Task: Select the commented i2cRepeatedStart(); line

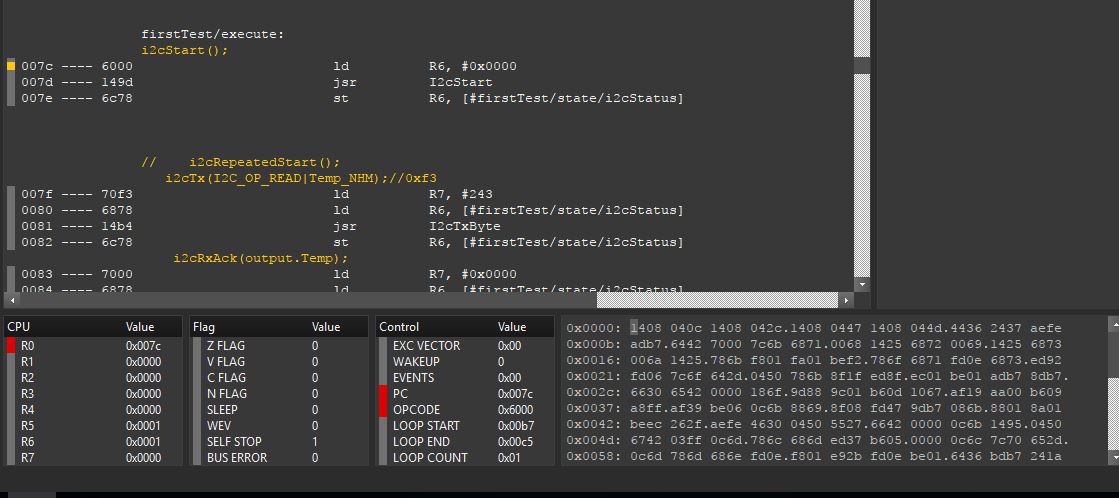Action: click(240, 162)
